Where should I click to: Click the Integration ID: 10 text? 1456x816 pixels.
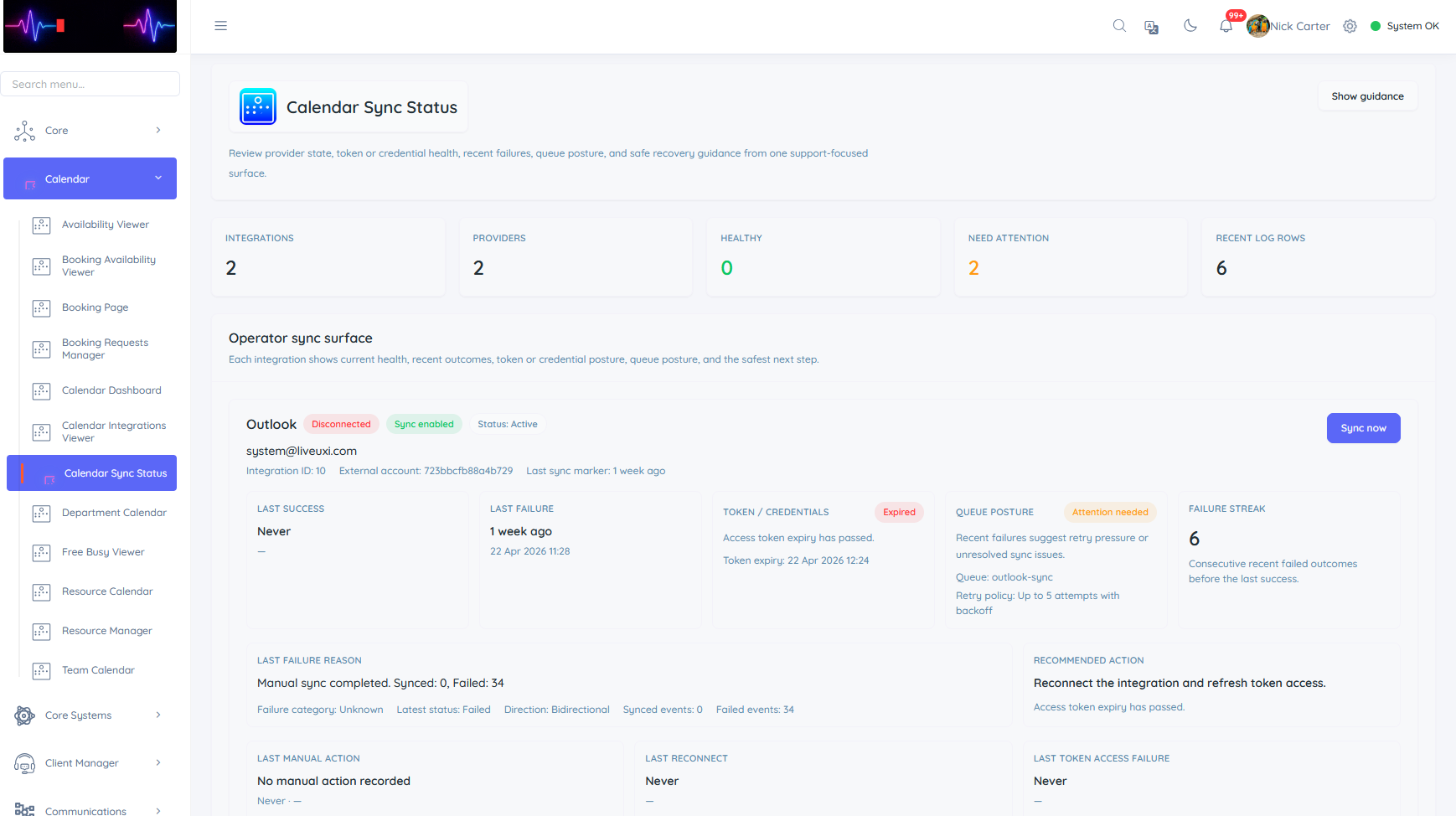point(286,471)
